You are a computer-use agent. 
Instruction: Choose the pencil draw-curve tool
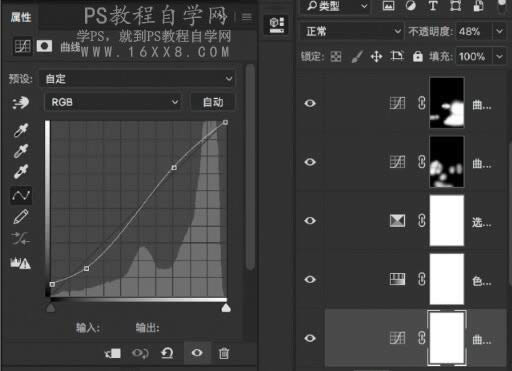[x=21, y=217]
